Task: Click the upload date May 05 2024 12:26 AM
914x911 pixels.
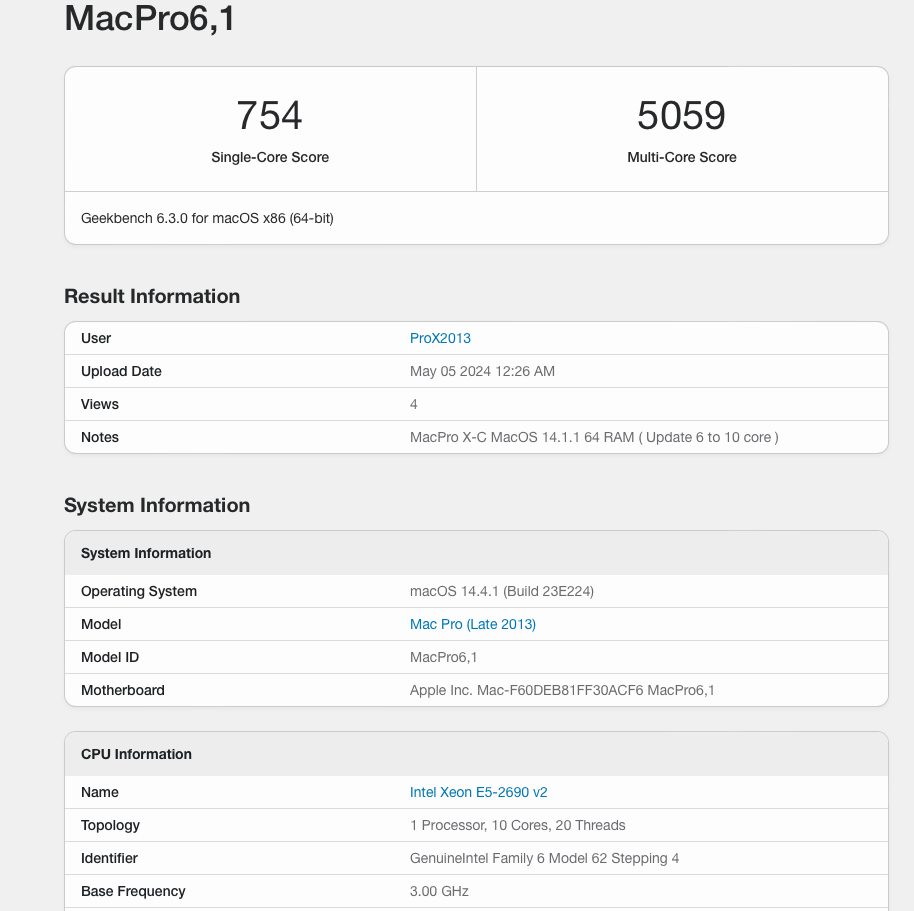Action: (482, 371)
